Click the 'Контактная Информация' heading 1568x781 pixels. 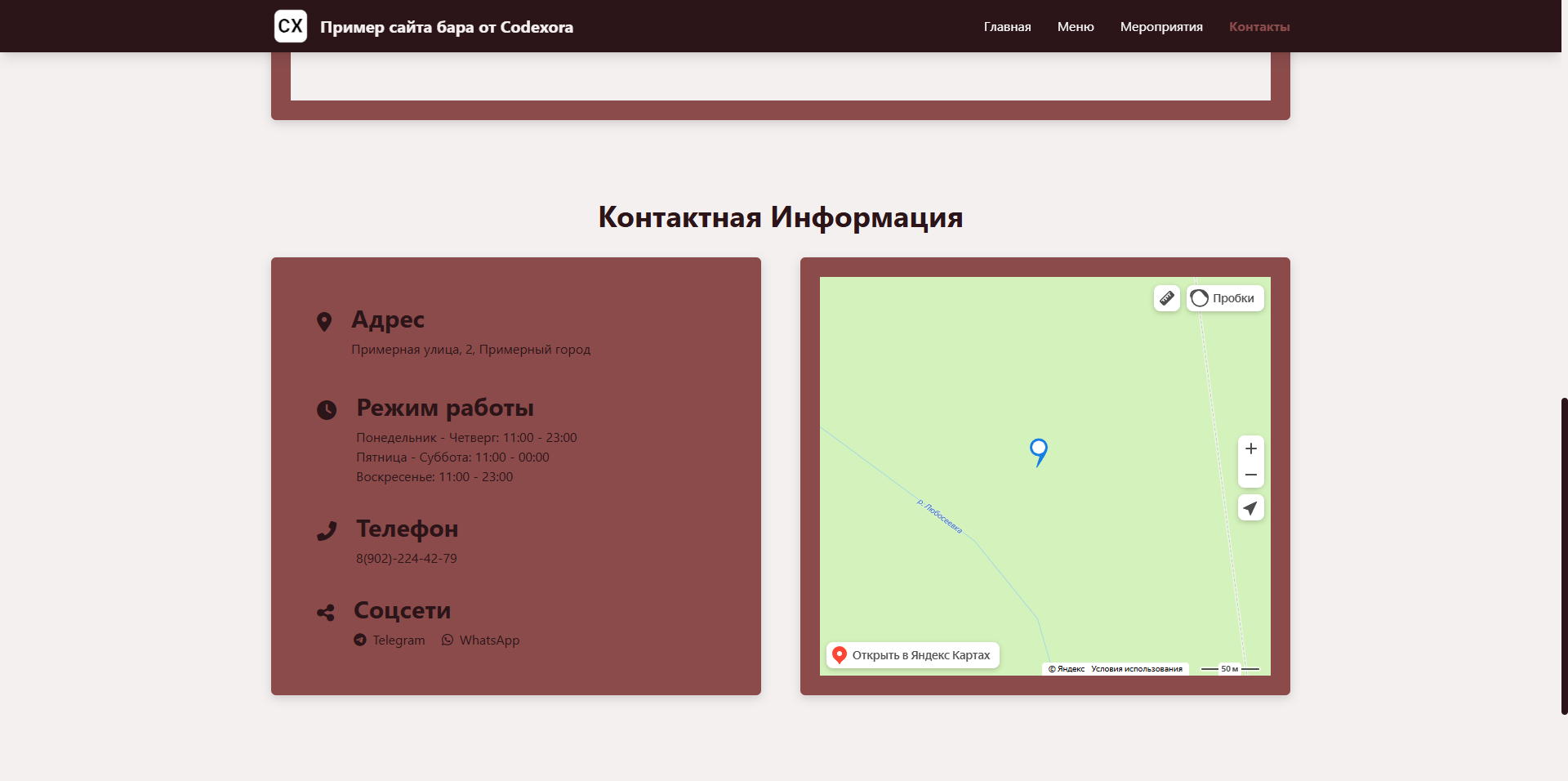pos(781,217)
